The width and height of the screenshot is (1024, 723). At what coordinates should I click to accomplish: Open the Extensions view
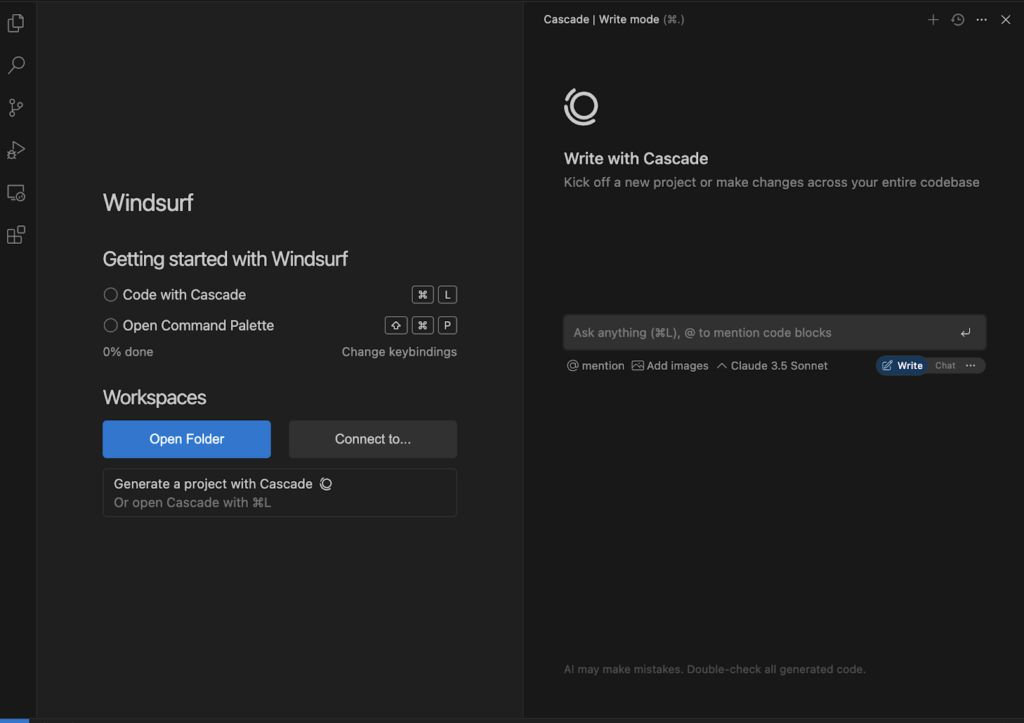tap(16, 235)
